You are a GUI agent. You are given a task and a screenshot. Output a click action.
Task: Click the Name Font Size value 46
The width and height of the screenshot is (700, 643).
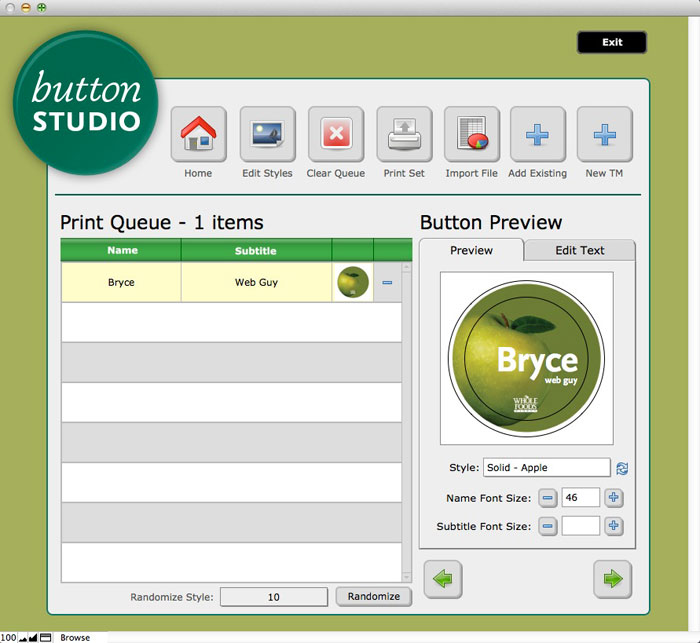[580, 497]
